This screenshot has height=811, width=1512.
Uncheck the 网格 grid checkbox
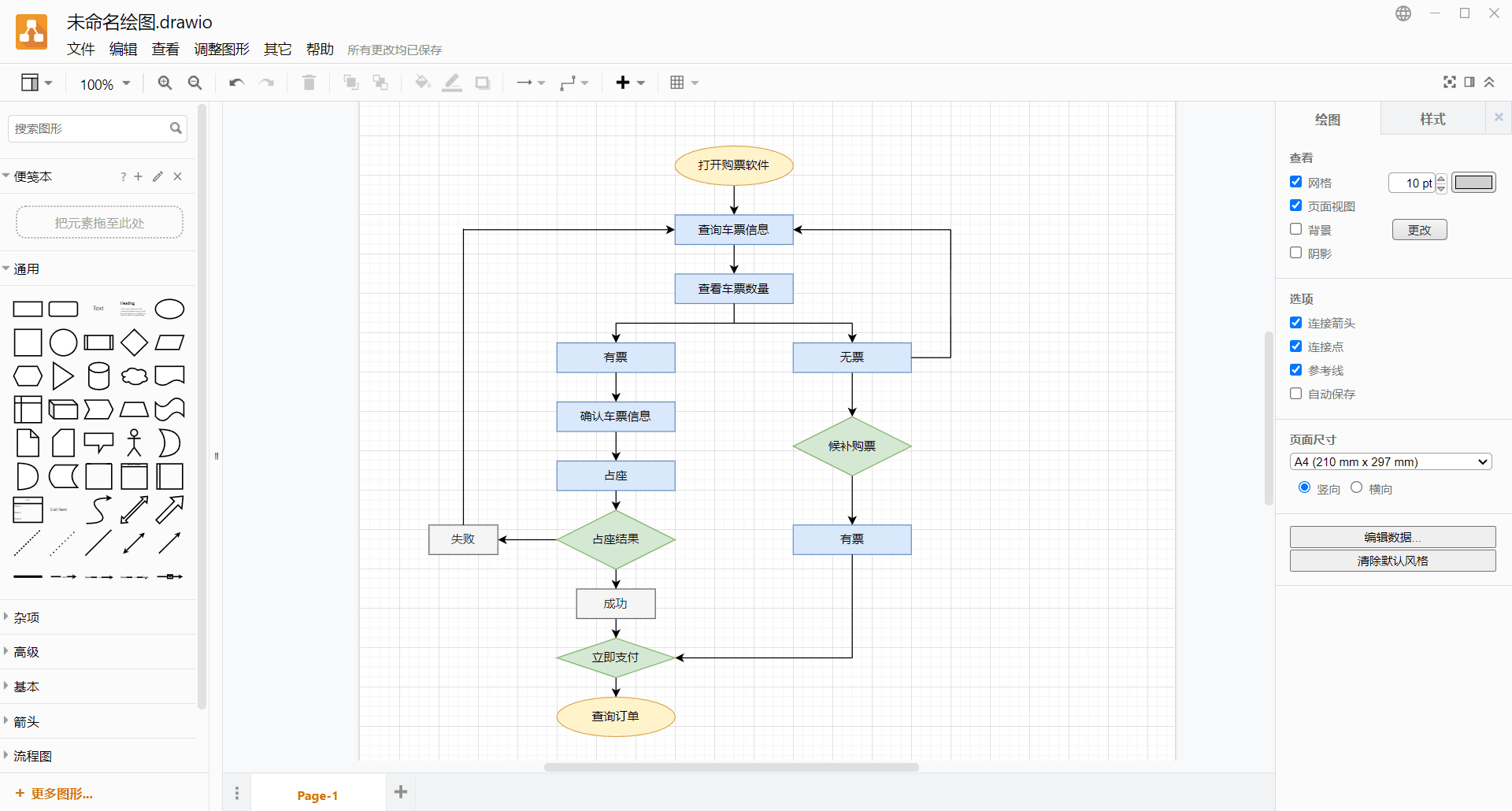[1295, 182]
